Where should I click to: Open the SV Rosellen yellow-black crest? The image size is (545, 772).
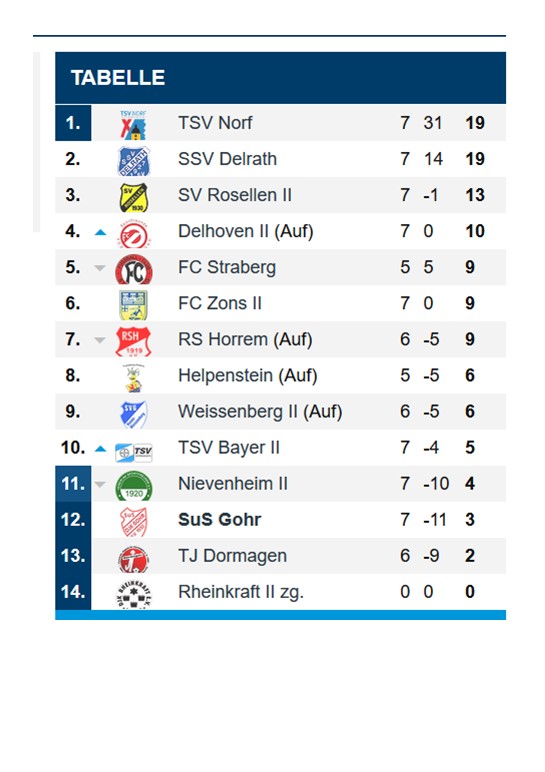point(134,197)
